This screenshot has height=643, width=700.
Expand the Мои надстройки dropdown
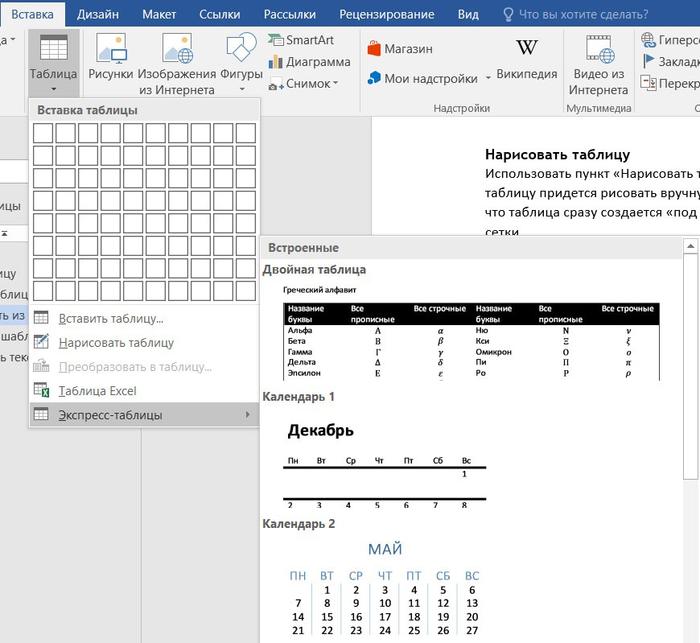click(x=488, y=78)
